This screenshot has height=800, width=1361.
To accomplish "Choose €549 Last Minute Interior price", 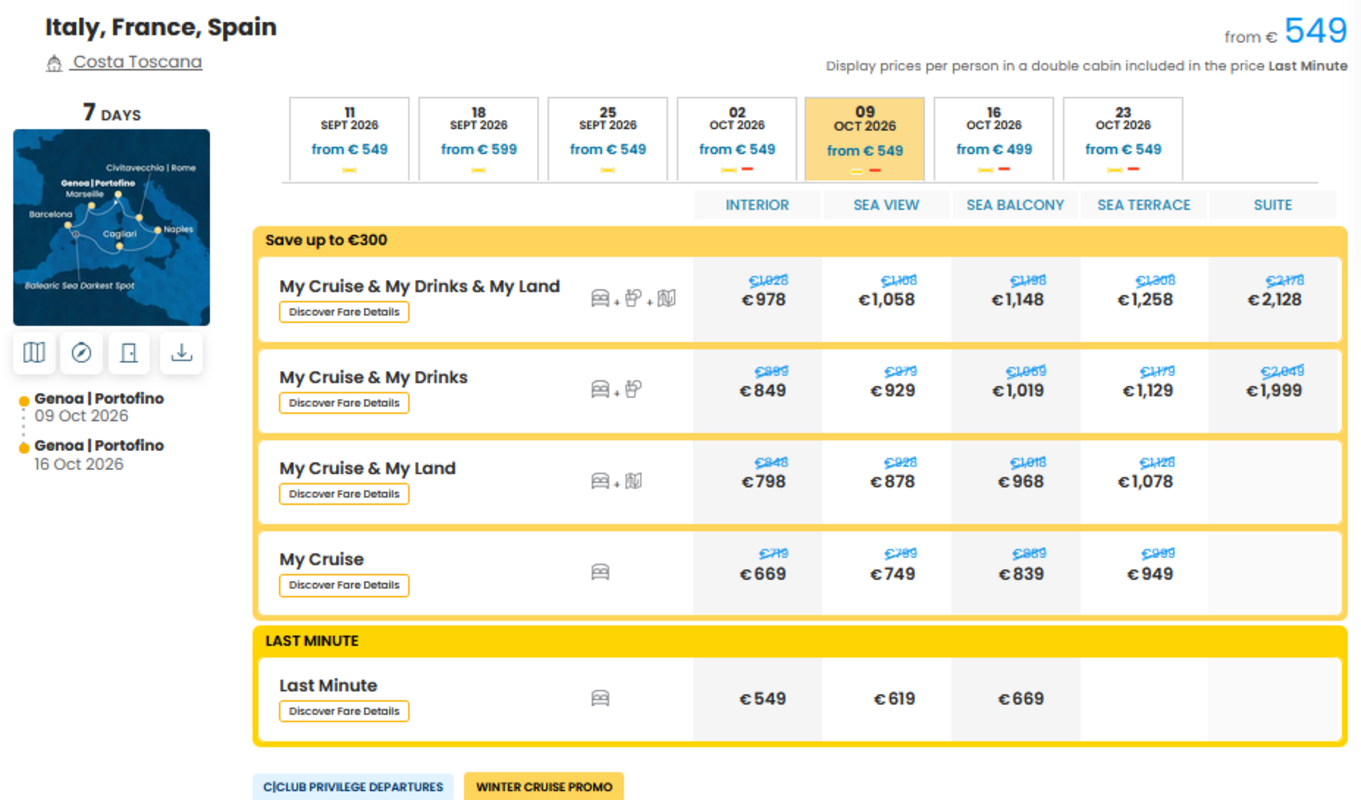I will point(763,699).
